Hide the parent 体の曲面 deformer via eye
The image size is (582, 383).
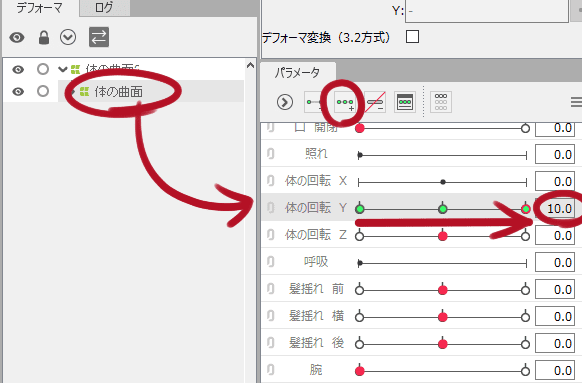tap(18, 69)
